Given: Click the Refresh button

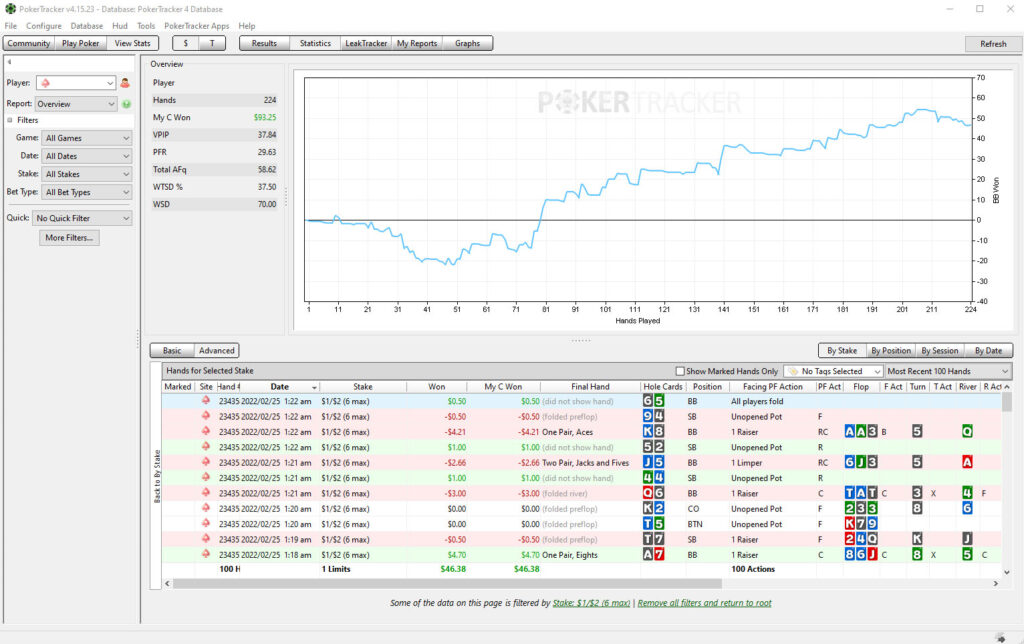Looking at the screenshot, I should 993,44.
